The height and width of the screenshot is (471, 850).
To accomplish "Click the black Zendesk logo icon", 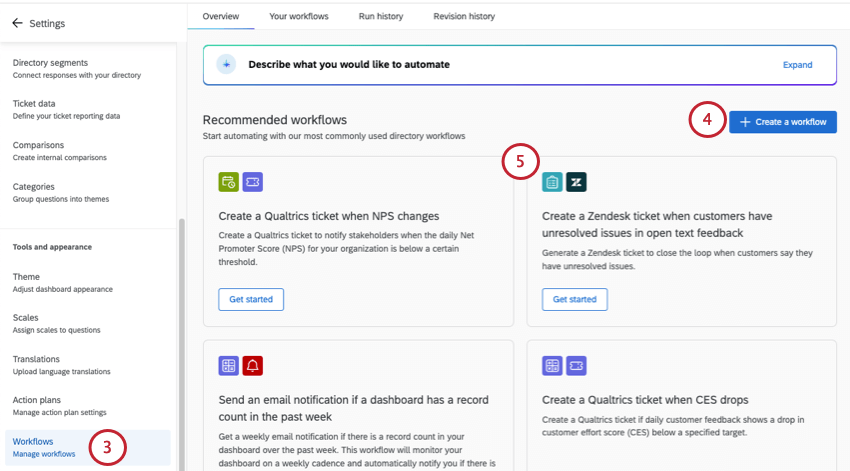I will click(576, 181).
